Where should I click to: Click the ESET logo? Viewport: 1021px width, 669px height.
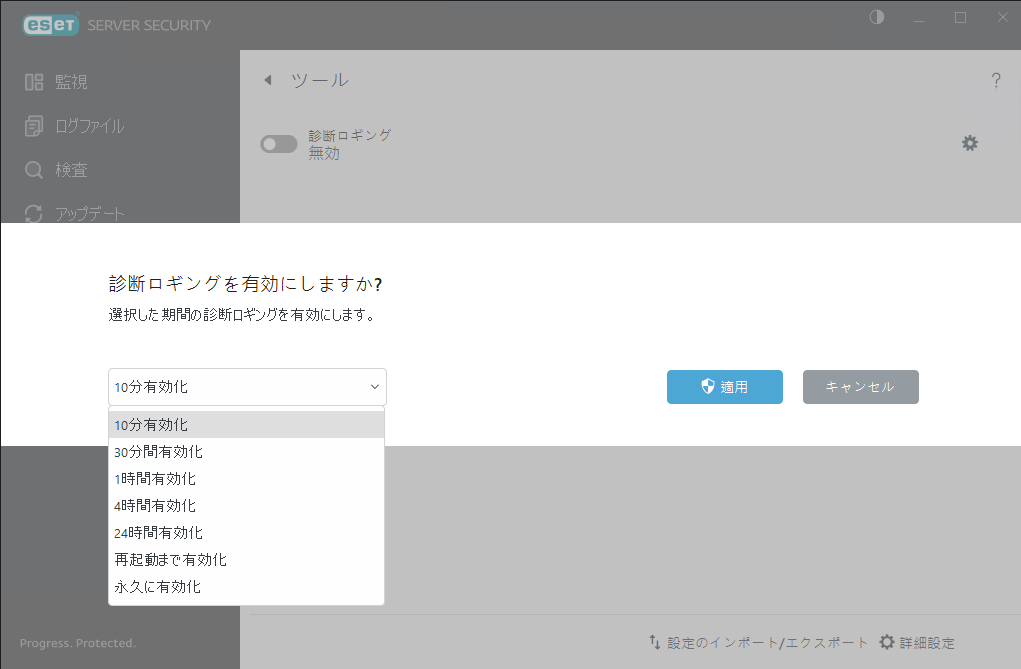tap(50, 24)
